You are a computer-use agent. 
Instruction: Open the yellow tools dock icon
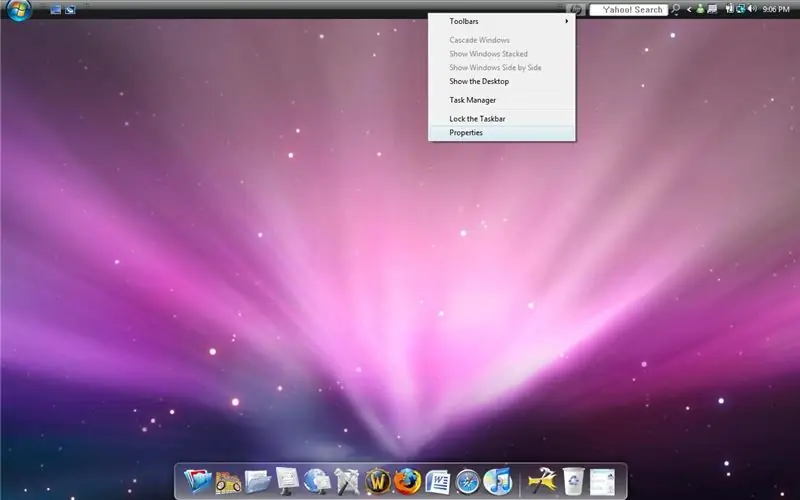click(x=542, y=481)
